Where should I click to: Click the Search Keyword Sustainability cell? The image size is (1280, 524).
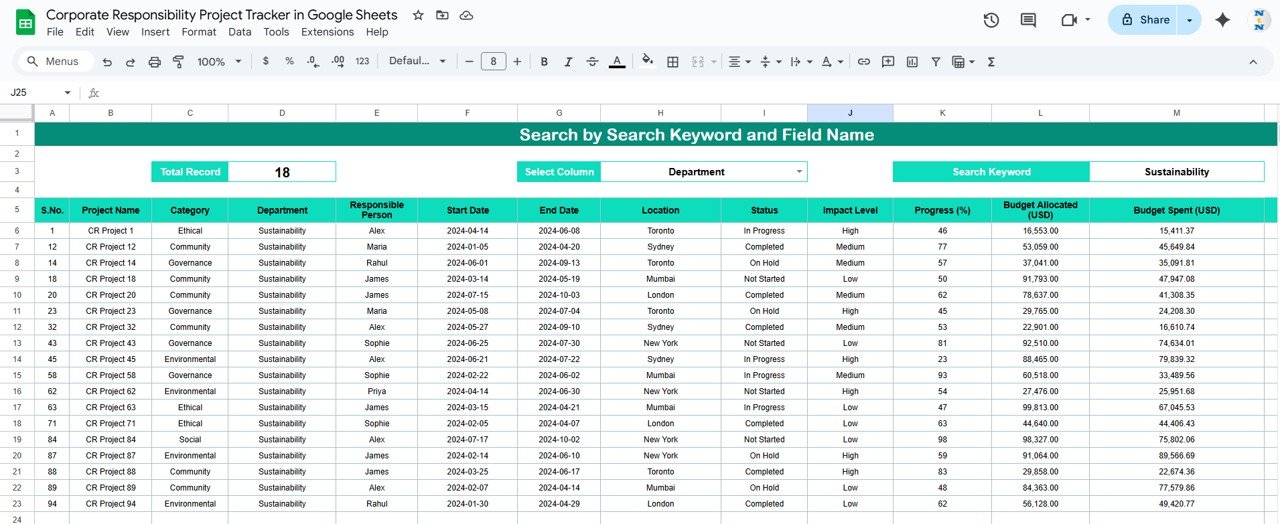pyautogui.click(x=1176, y=172)
